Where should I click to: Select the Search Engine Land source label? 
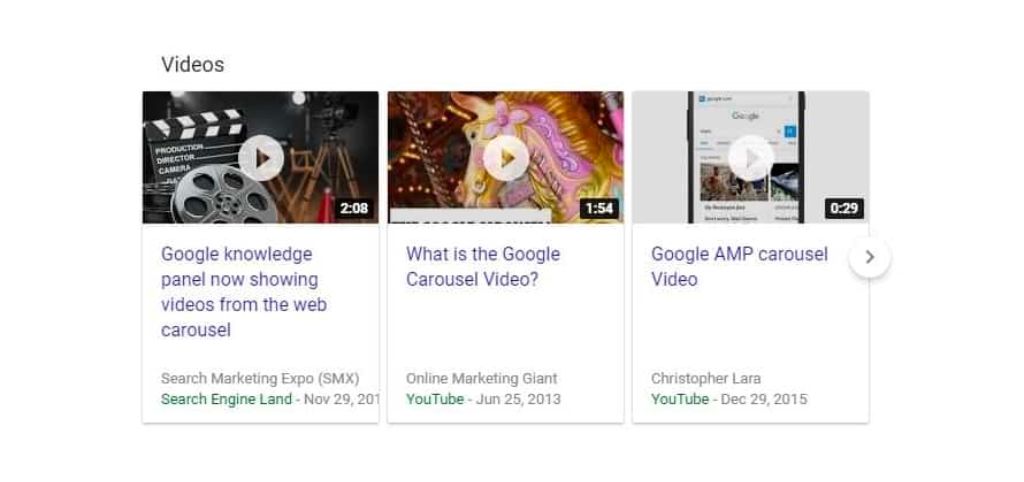point(226,399)
